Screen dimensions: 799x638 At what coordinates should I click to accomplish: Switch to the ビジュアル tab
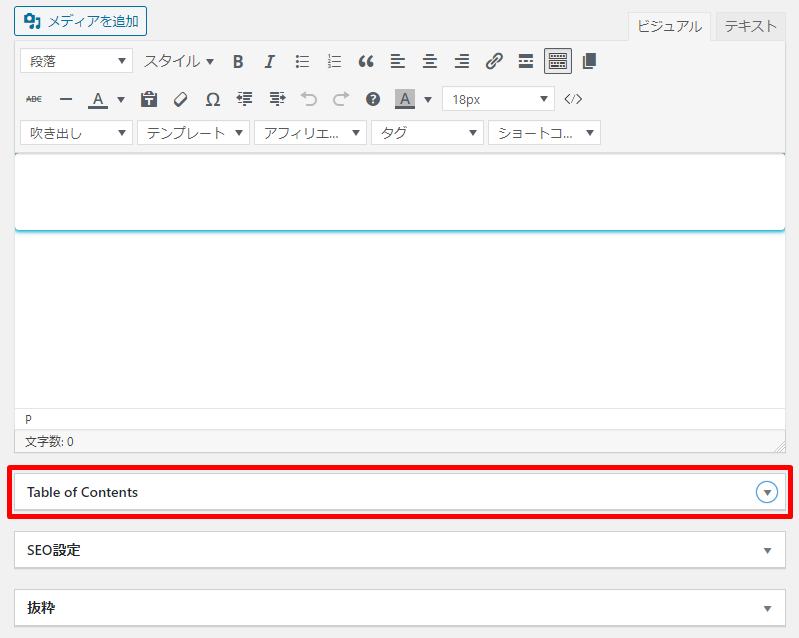pos(669,27)
